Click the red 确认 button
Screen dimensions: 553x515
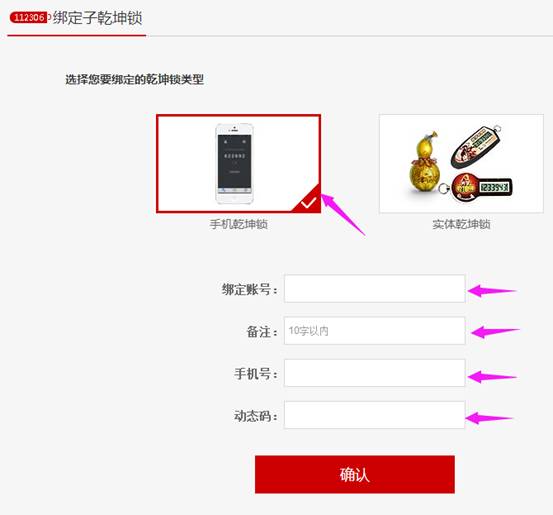pyautogui.click(x=355, y=474)
